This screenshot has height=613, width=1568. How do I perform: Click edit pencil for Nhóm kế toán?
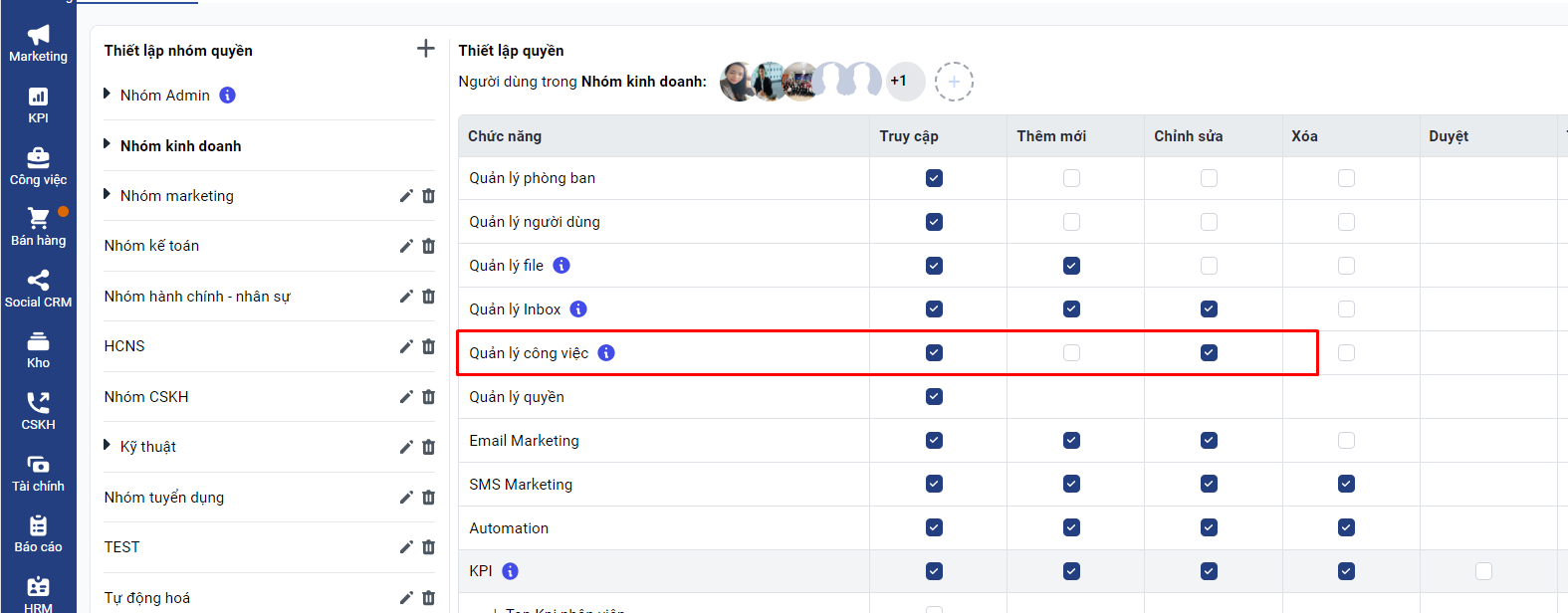406,246
